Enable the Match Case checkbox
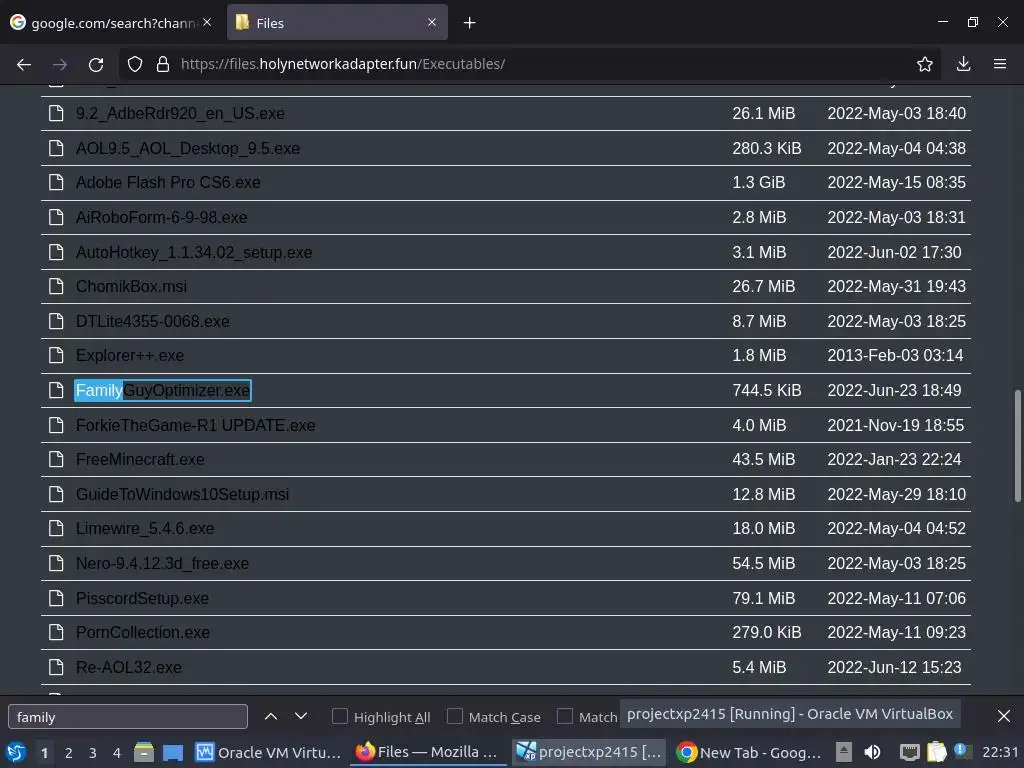Screen dimensions: 1024x768 click(x=455, y=716)
